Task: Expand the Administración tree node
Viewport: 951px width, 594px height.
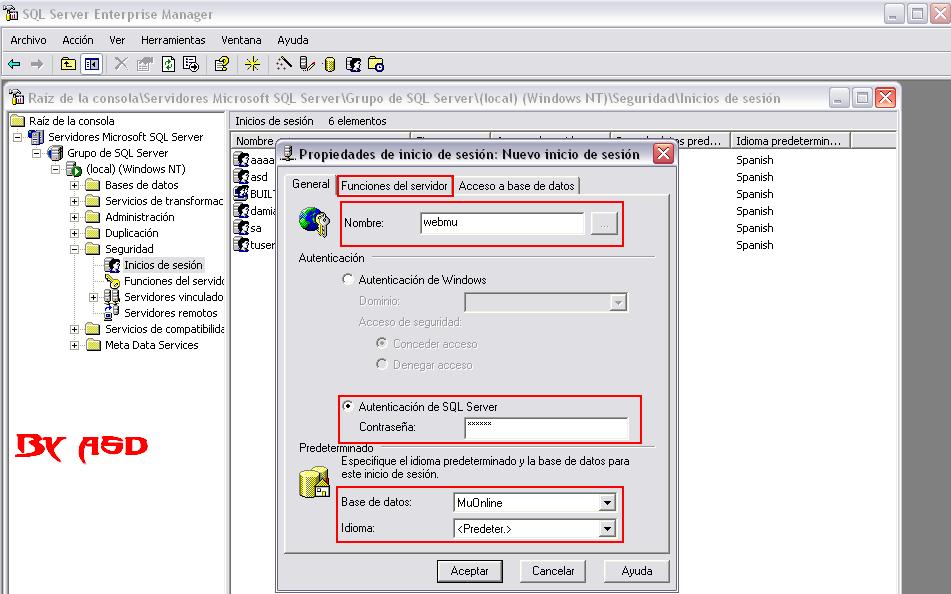Action: [x=74, y=217]
